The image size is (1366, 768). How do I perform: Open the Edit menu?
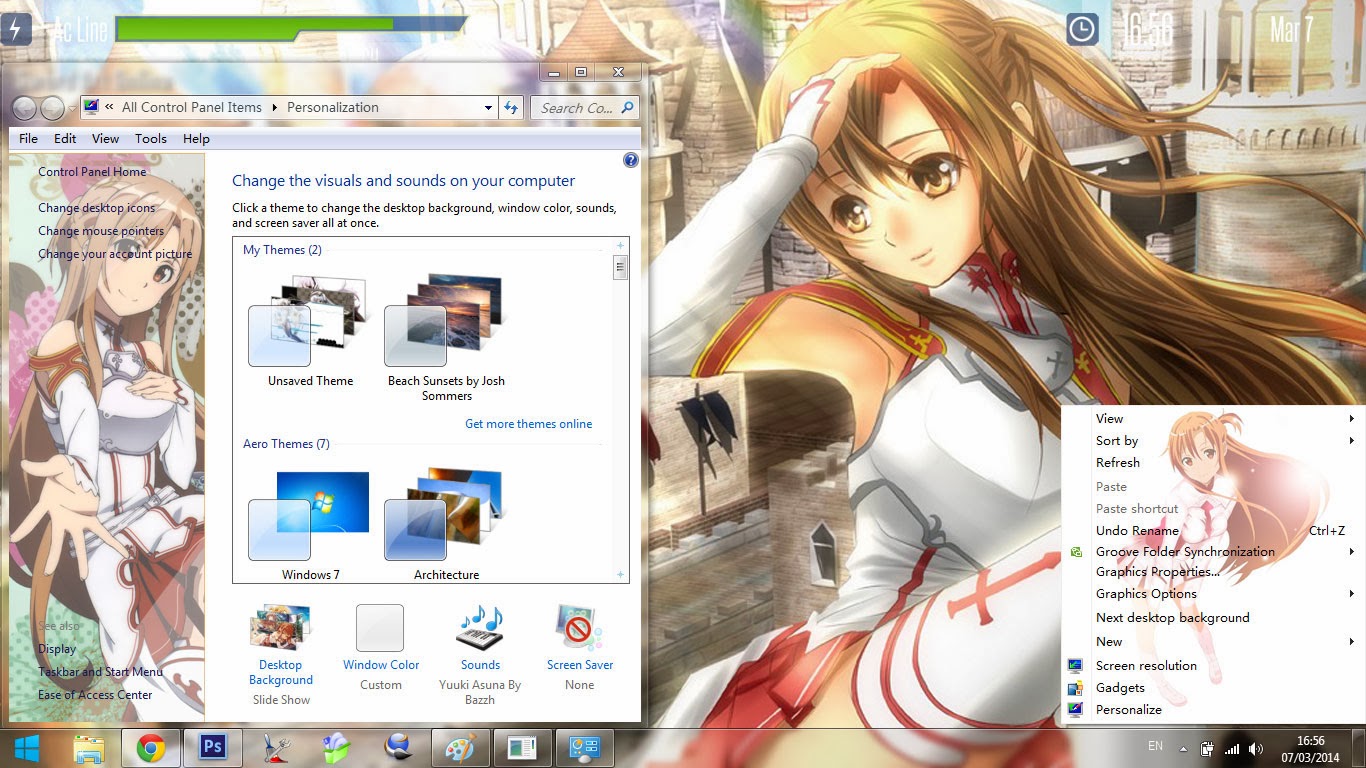tap(65, 139)
